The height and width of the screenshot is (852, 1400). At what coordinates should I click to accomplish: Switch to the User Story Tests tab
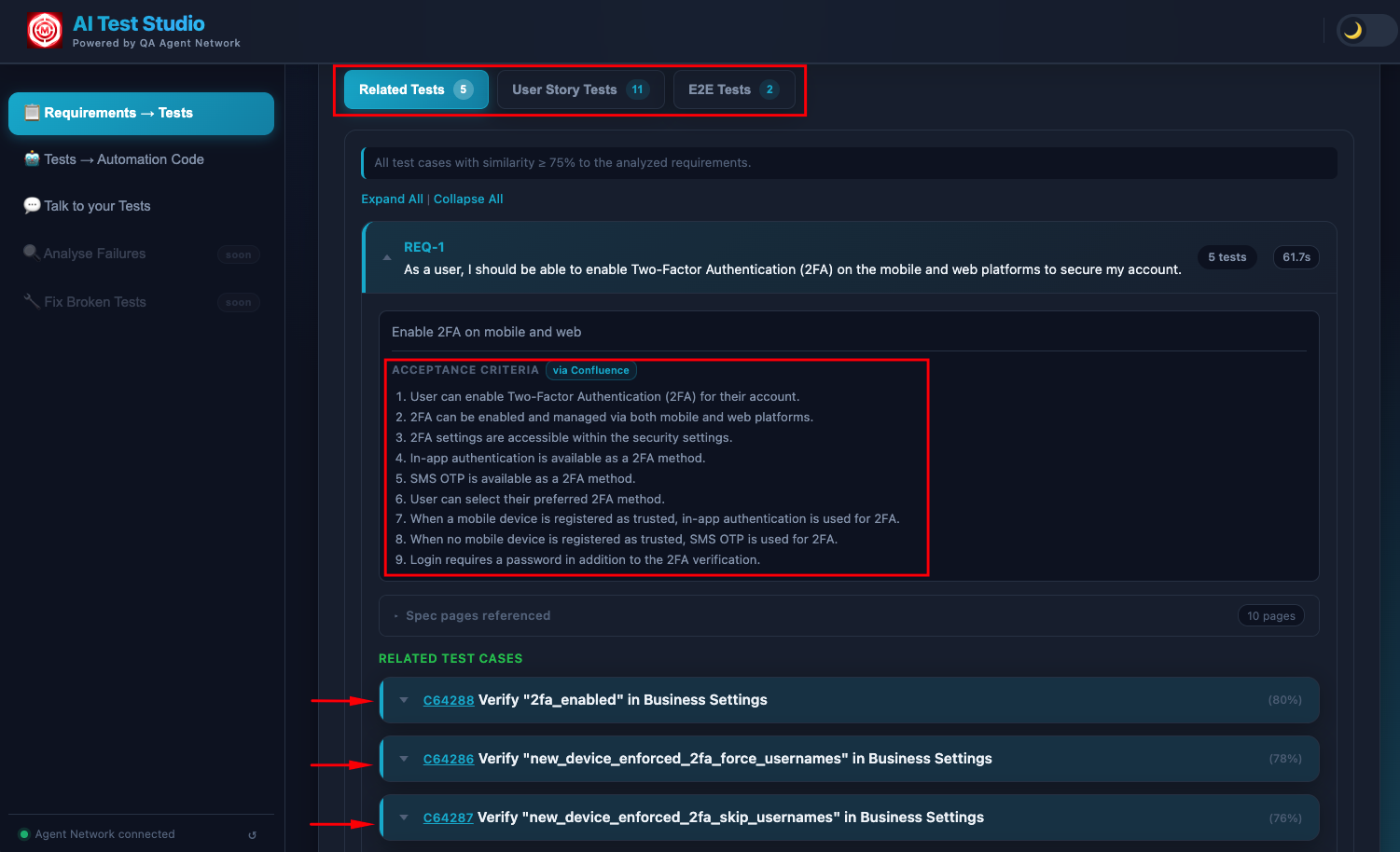pyautogui.click(x=580, y=89)
